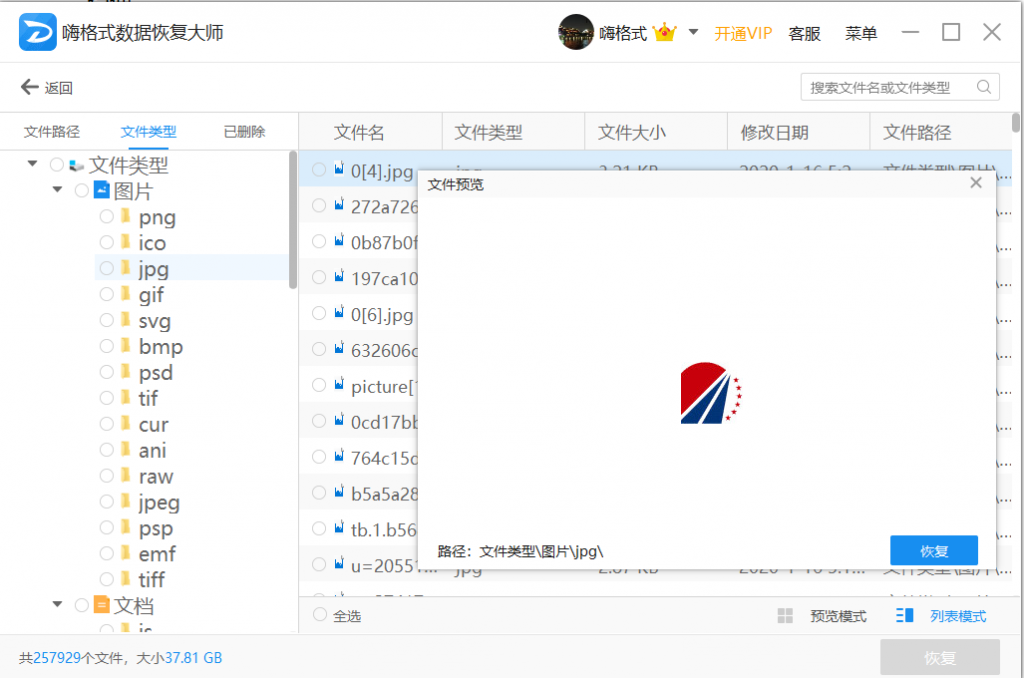
Task: Click the VIP crown icon
Action: (x=665, y=32)
